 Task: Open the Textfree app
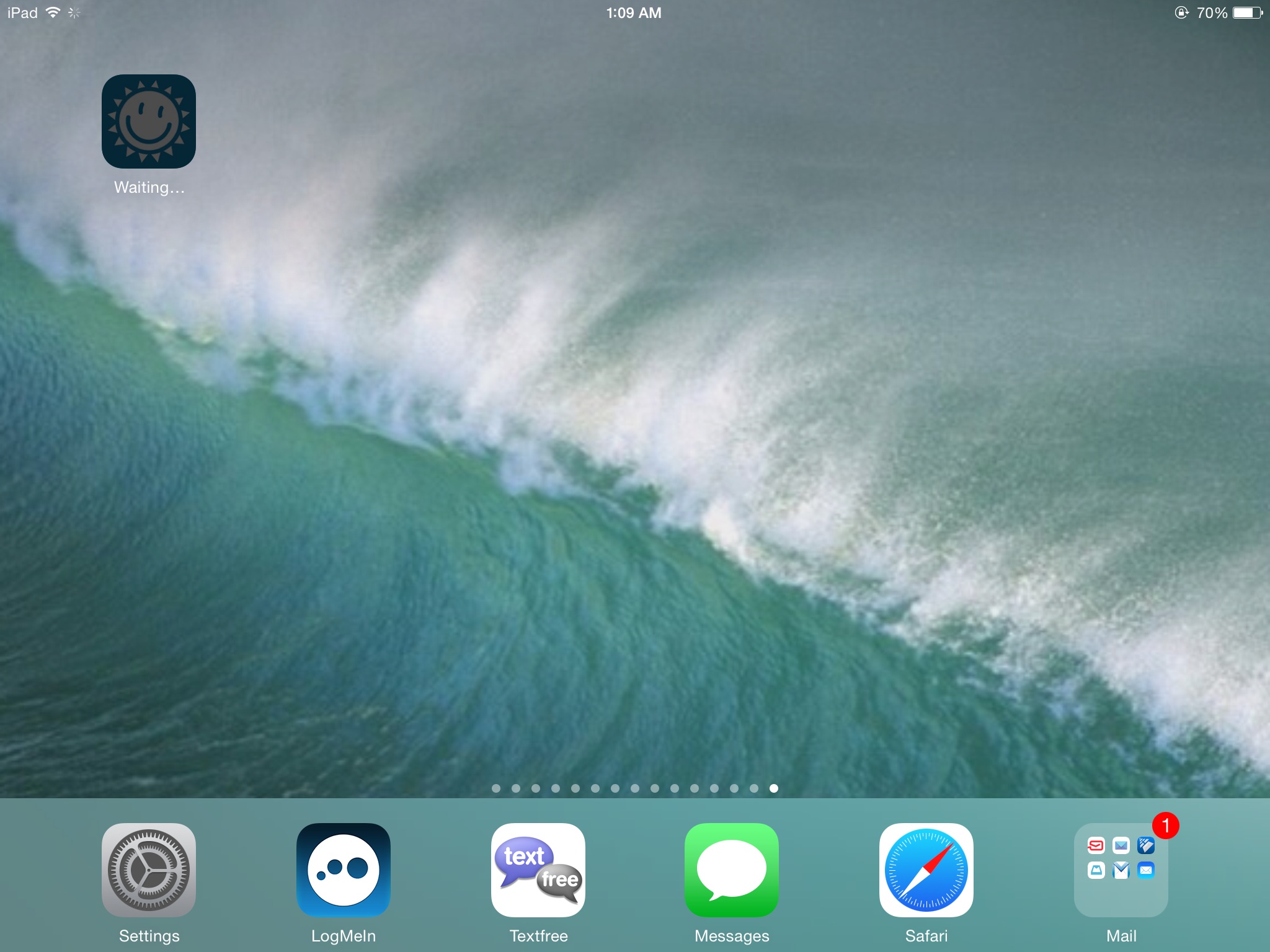click(538, 870)
